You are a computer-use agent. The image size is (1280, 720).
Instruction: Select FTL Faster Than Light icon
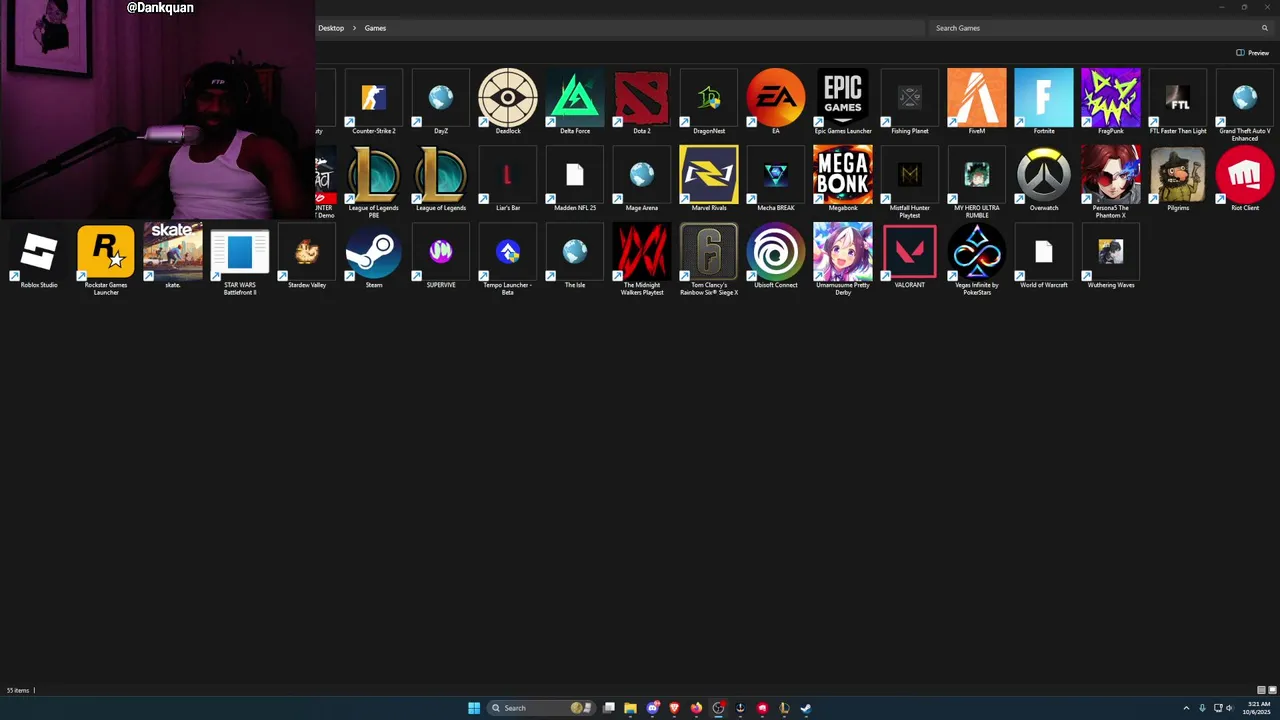click(x=1178, y=101)
